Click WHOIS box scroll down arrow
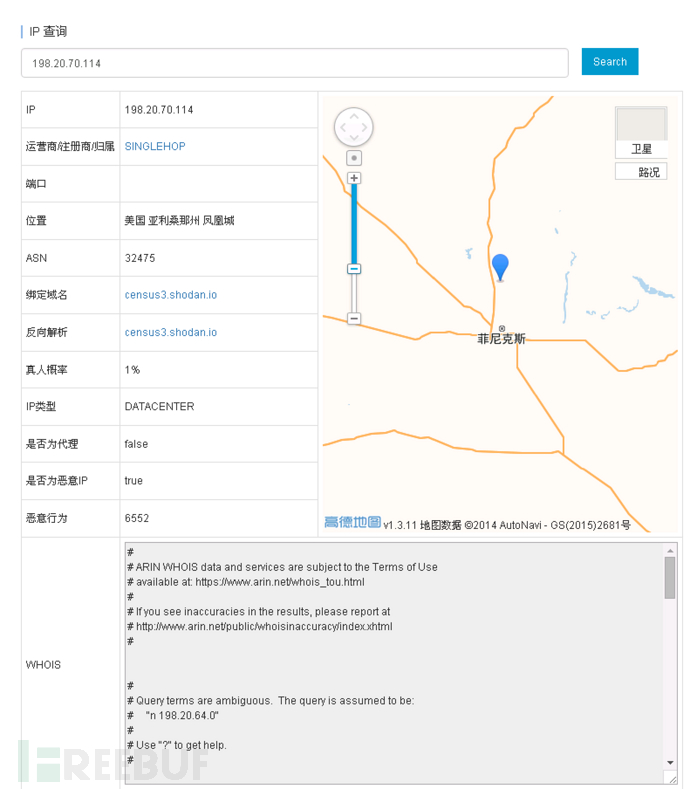Image resolution: width=690 pixels, height=789 pixels. pyautogui.click(x=670, y=763)
